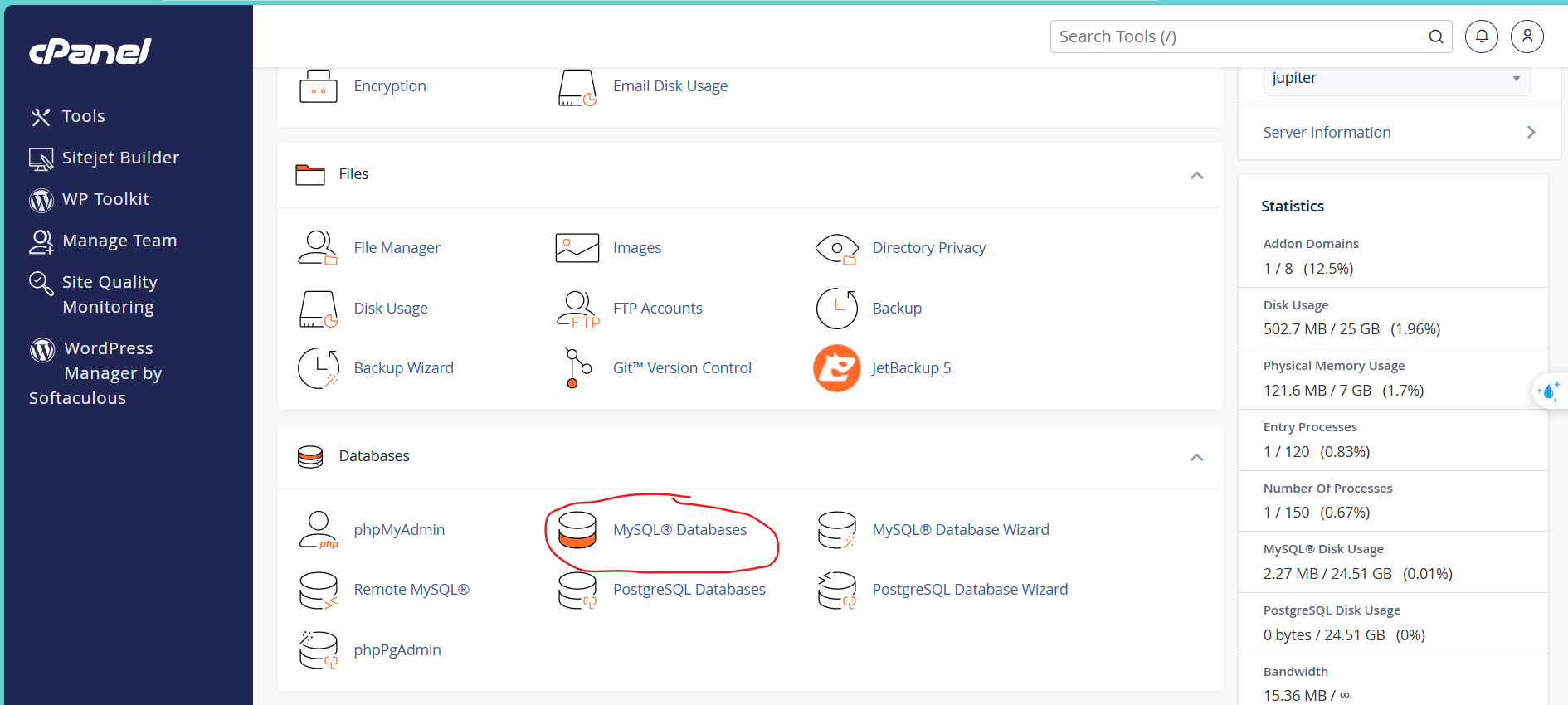The height and width of the screenshot is (705, 1568).
Task: Open the Backup Wizard link
Action: 403,368
